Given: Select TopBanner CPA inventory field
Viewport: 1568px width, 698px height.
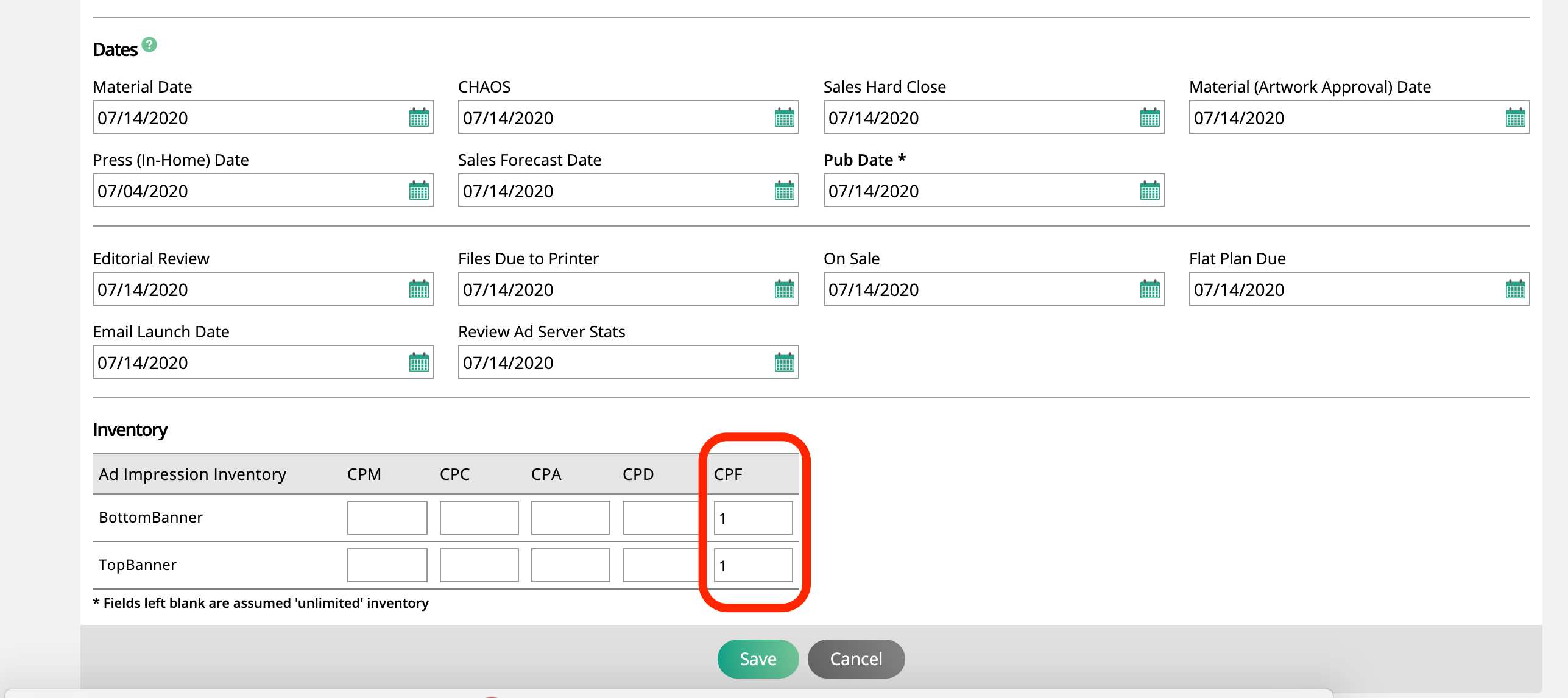Looking at the screenshot, I should (x=570, y=565).
